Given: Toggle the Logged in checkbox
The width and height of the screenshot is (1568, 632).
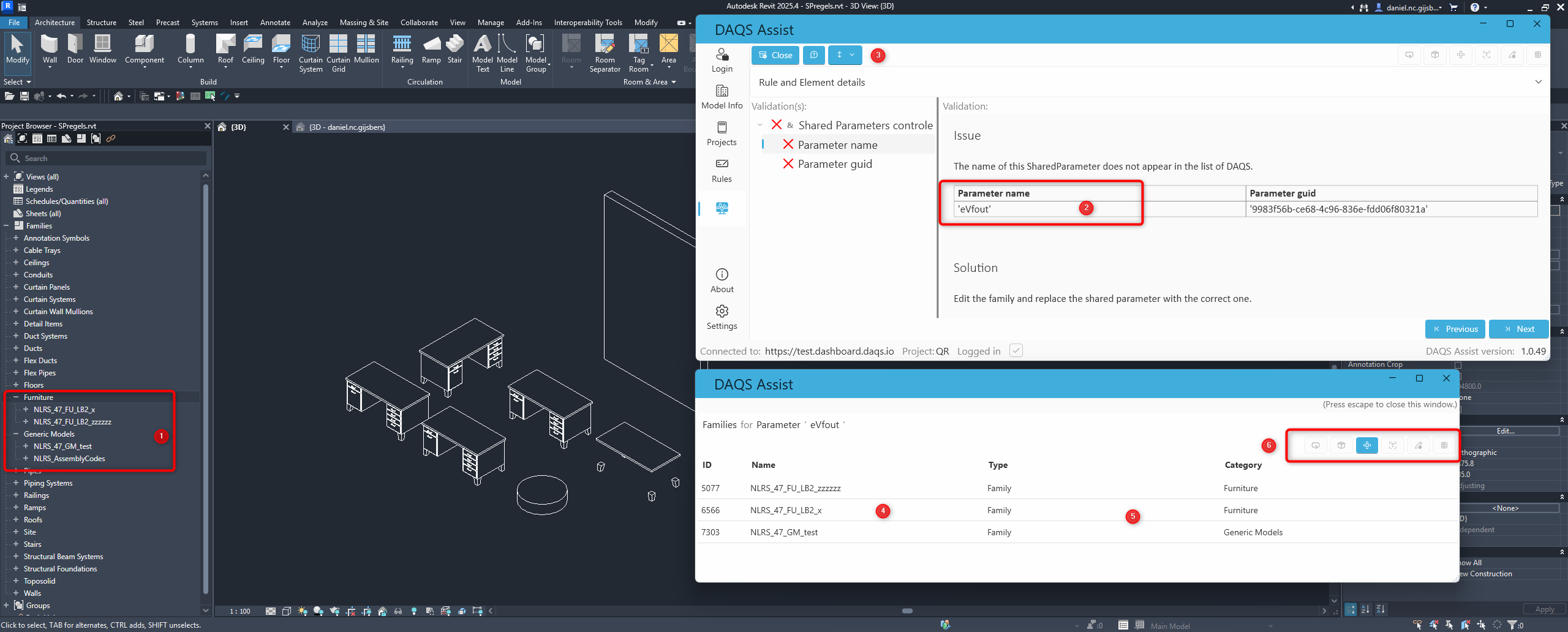Looking at the screenshot, I should (1016, 351).
